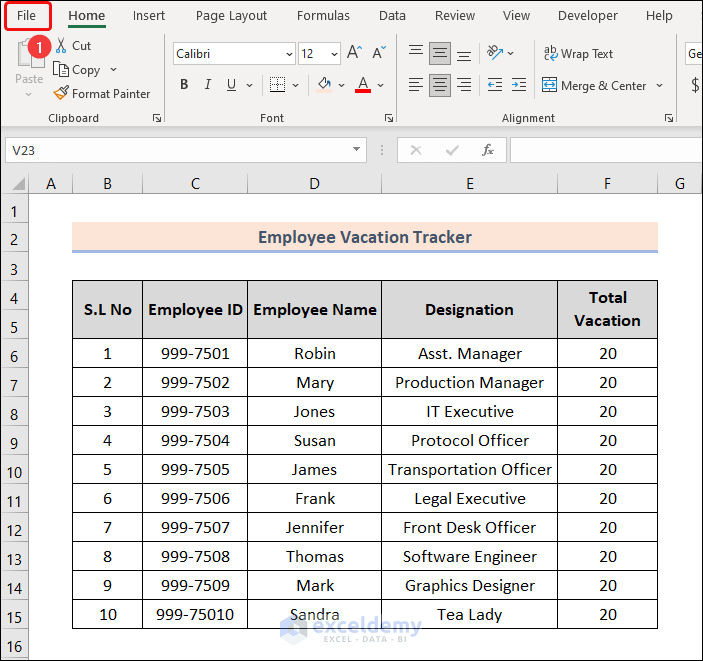The height and width of the screenshot is (661, 703).
Task: Select row 10 header
Action: 14,472
